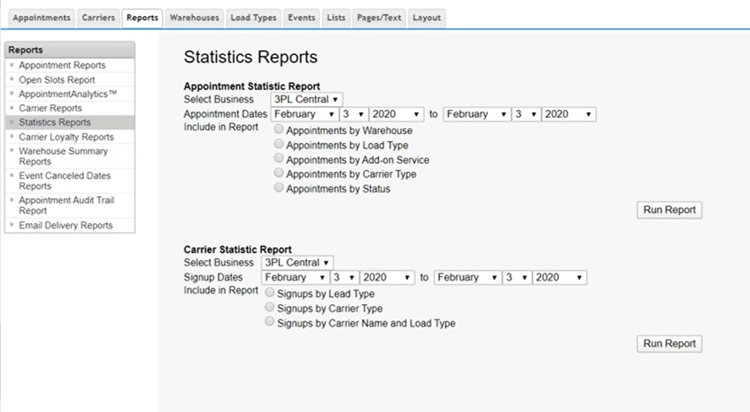Open the Load Types tab
The height and width of the screenshot is (412, 750).
coord(254,18)
